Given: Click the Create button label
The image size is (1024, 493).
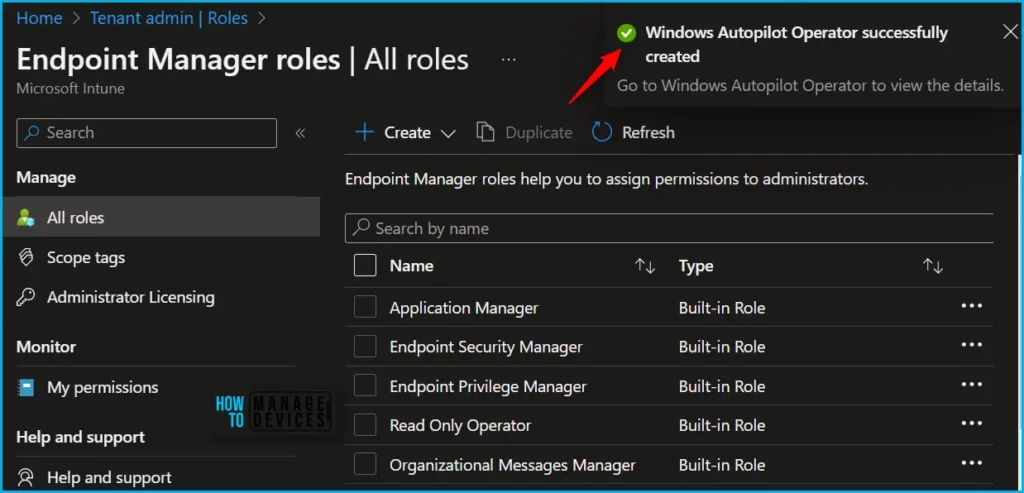Looking at the screenshot, I should (408, 133).
